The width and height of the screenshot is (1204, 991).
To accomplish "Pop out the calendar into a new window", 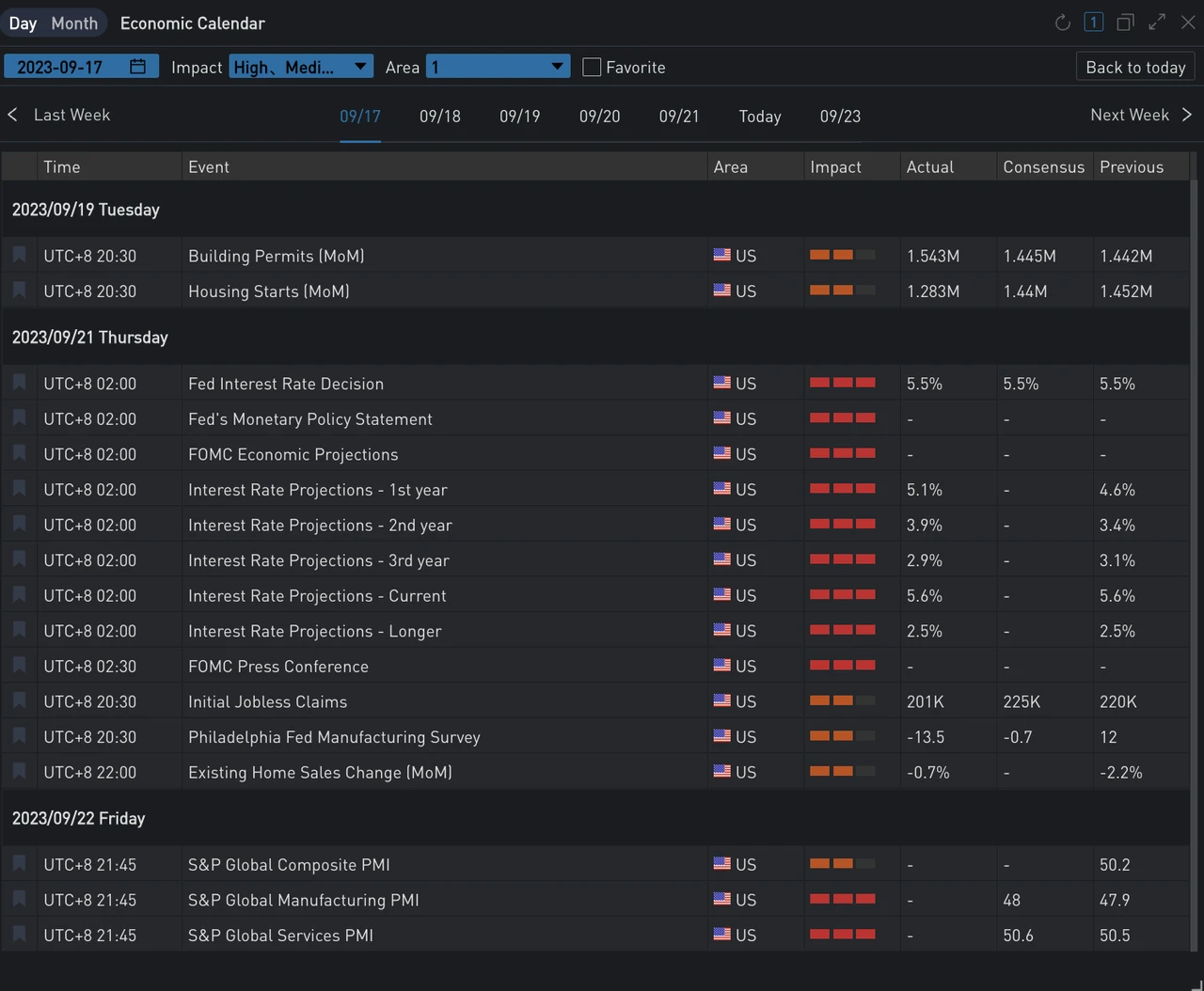I will tap(1125, 23).
